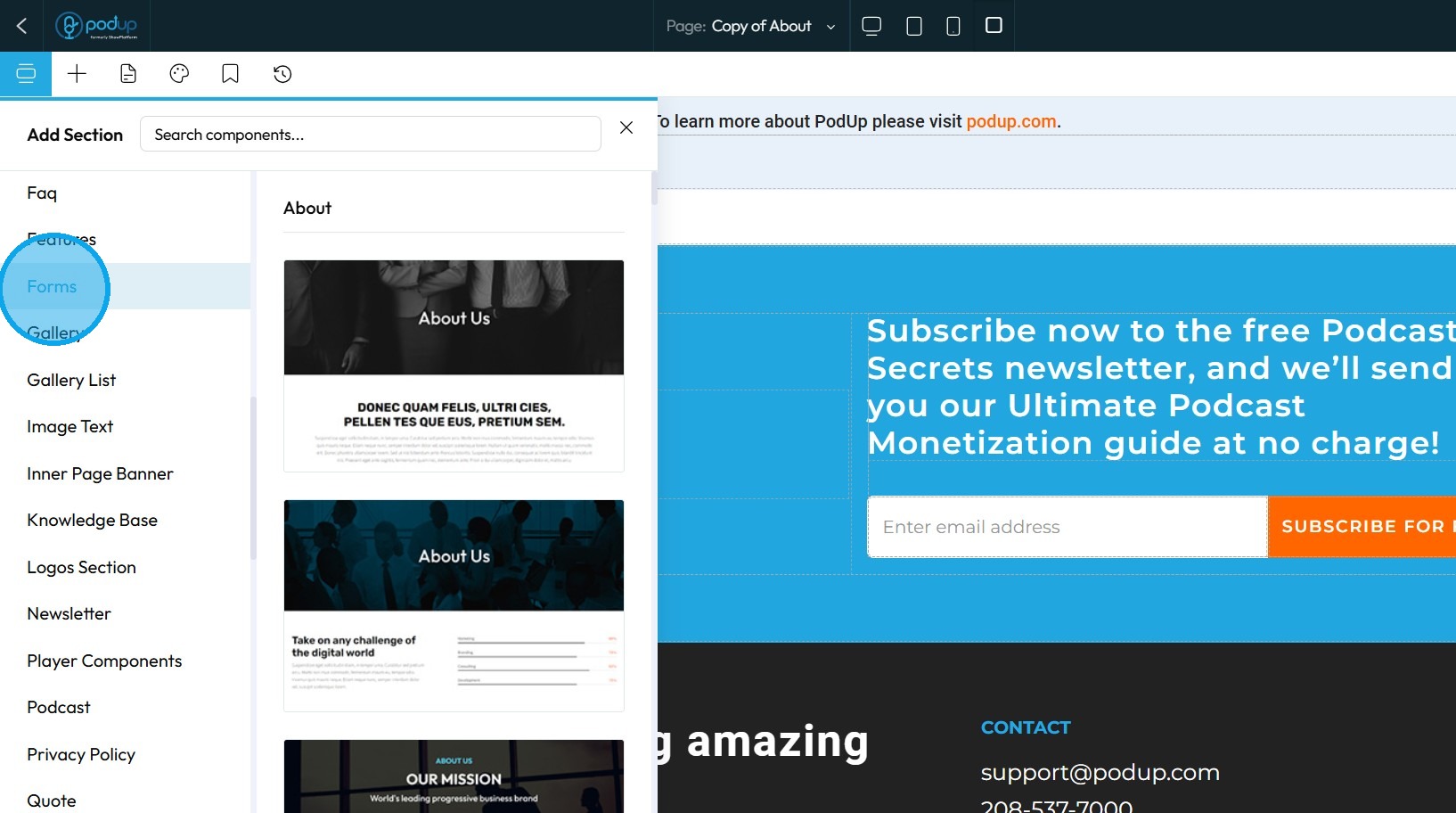The image size is (1456, 813).
Task: Select the fullscreen square view icon
Action: (x=994, y=25)
